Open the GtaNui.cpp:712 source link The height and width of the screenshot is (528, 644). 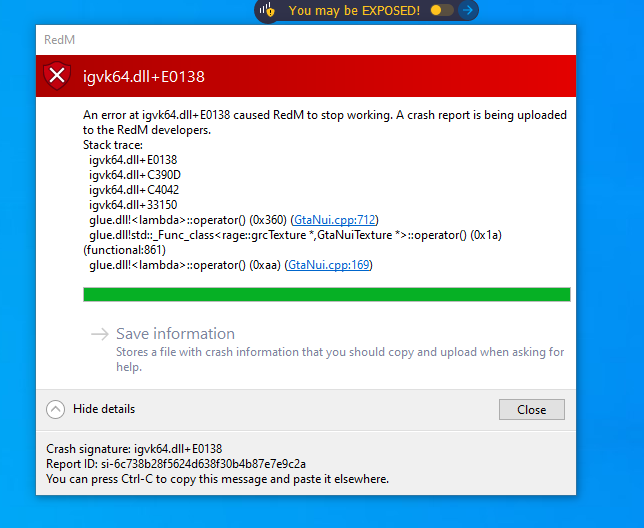(x=334, y=220)
